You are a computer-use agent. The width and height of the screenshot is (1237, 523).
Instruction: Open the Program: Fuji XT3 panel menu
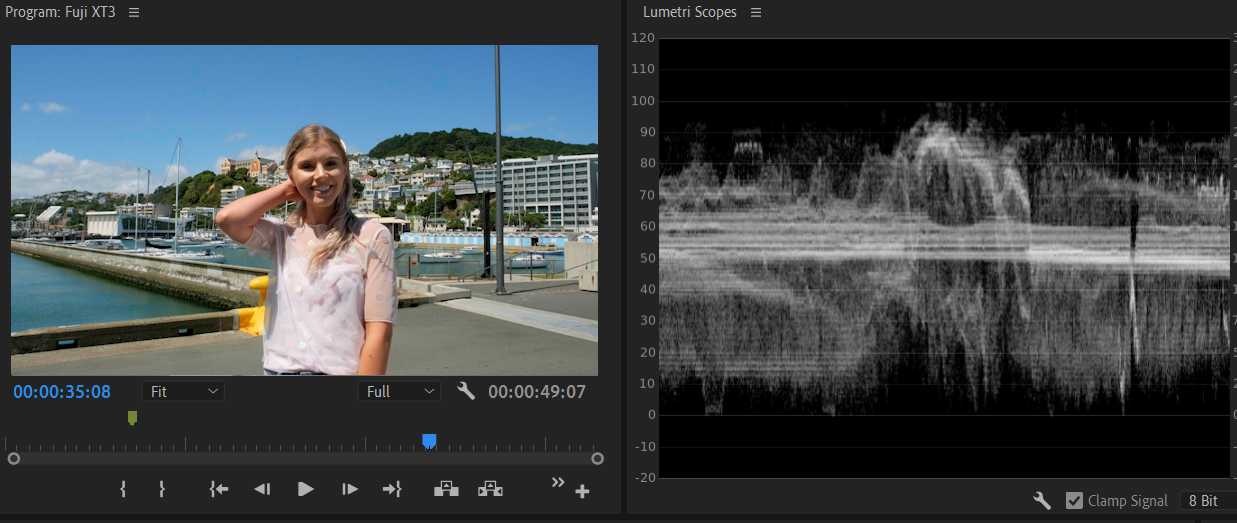[134, 12]
